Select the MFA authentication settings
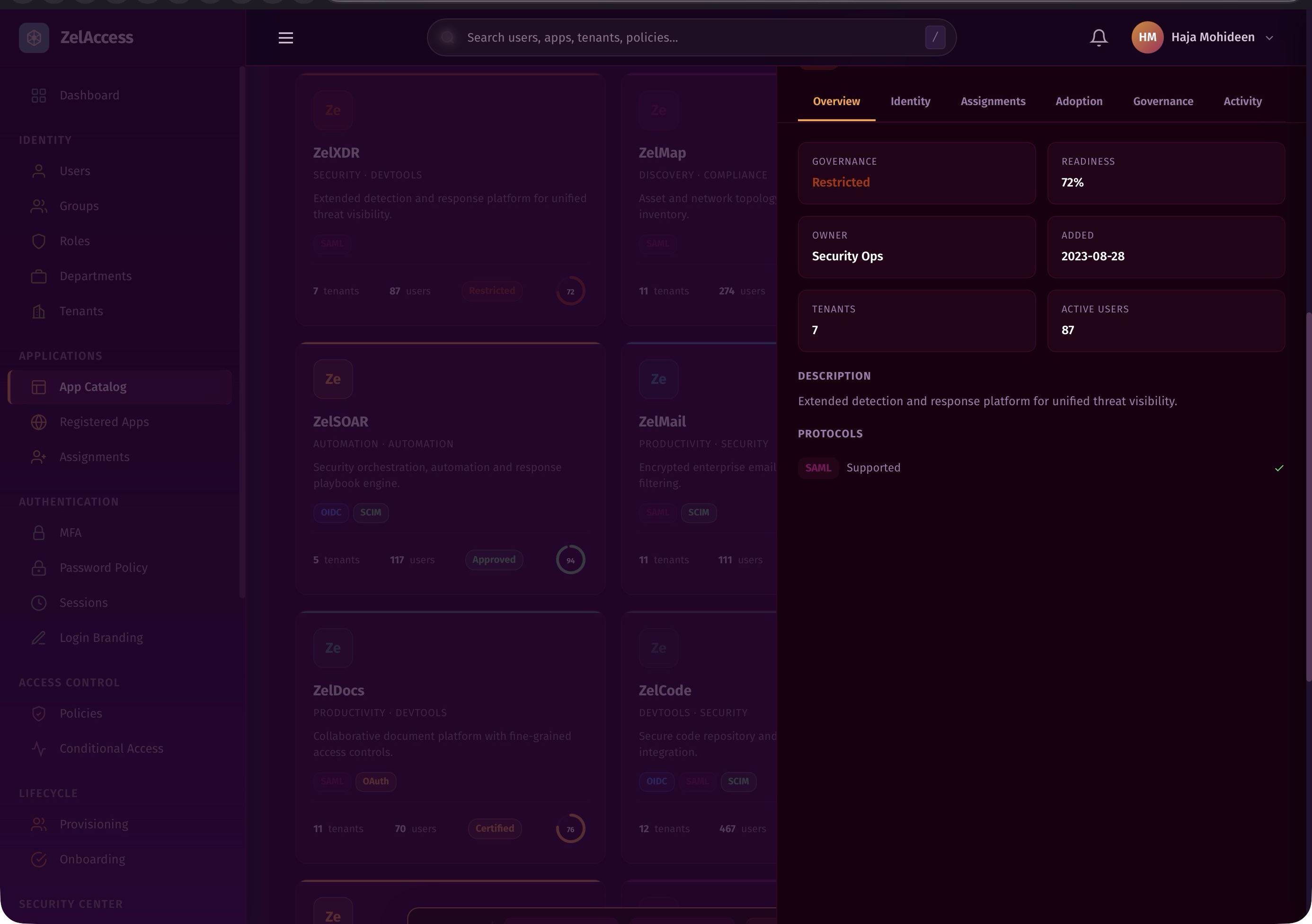The width and height of the screenshot is (1312, 924). [70, 532]
